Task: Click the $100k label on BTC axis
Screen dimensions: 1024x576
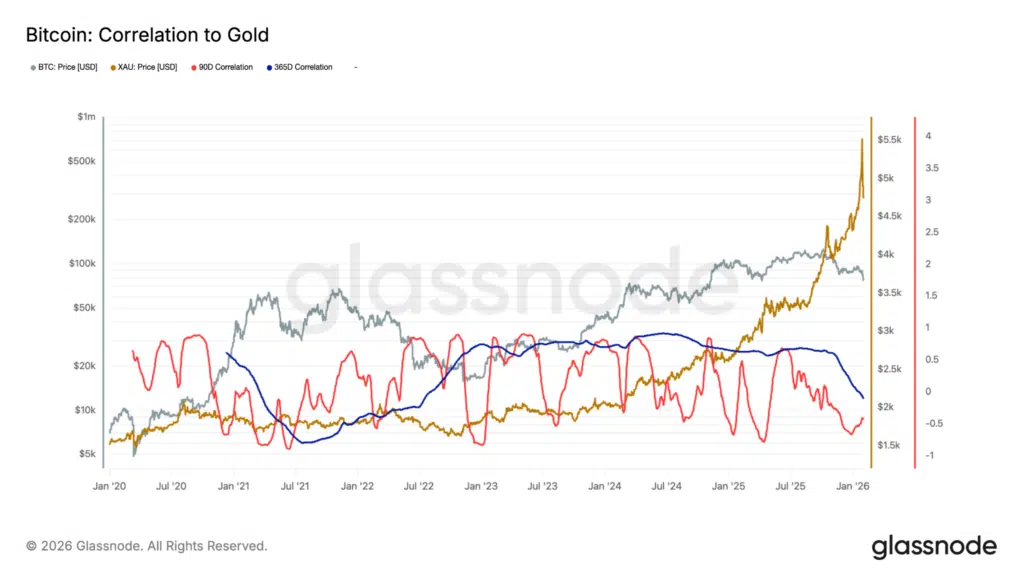Action: (x=81, y=264)
